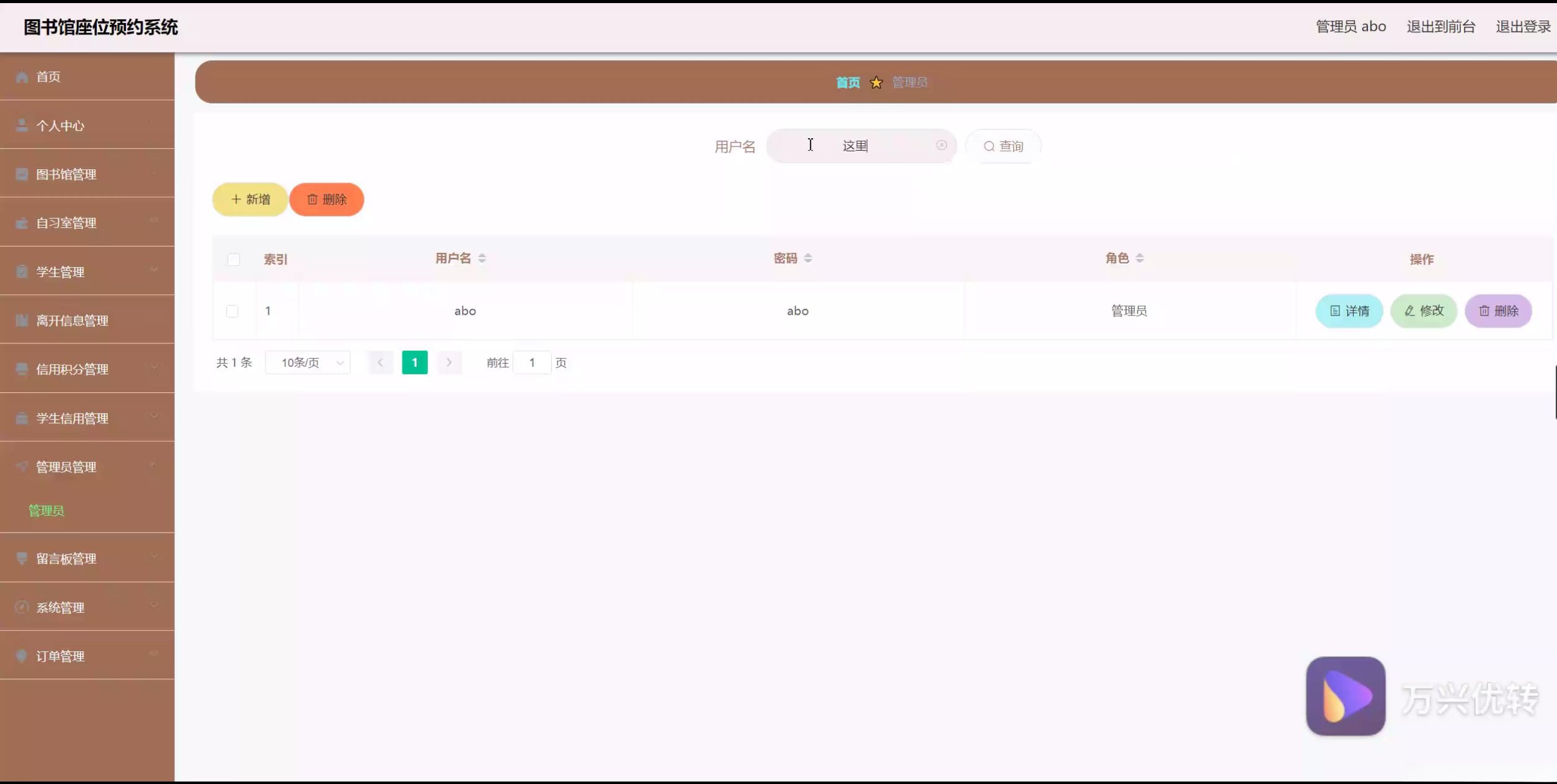Click the icon beside 自习室管理
This screenshot has width=1557, height=784.
(22, 223)
